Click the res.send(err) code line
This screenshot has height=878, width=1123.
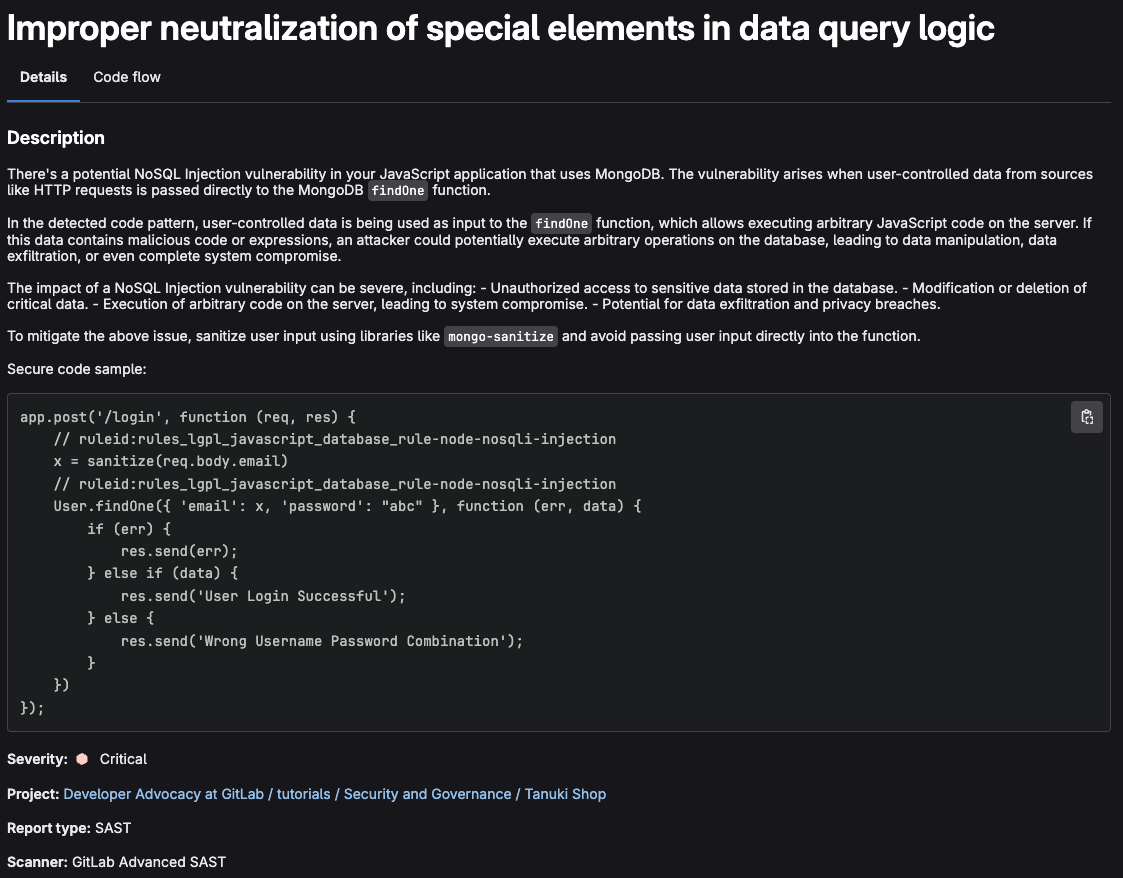coord(179,551)
